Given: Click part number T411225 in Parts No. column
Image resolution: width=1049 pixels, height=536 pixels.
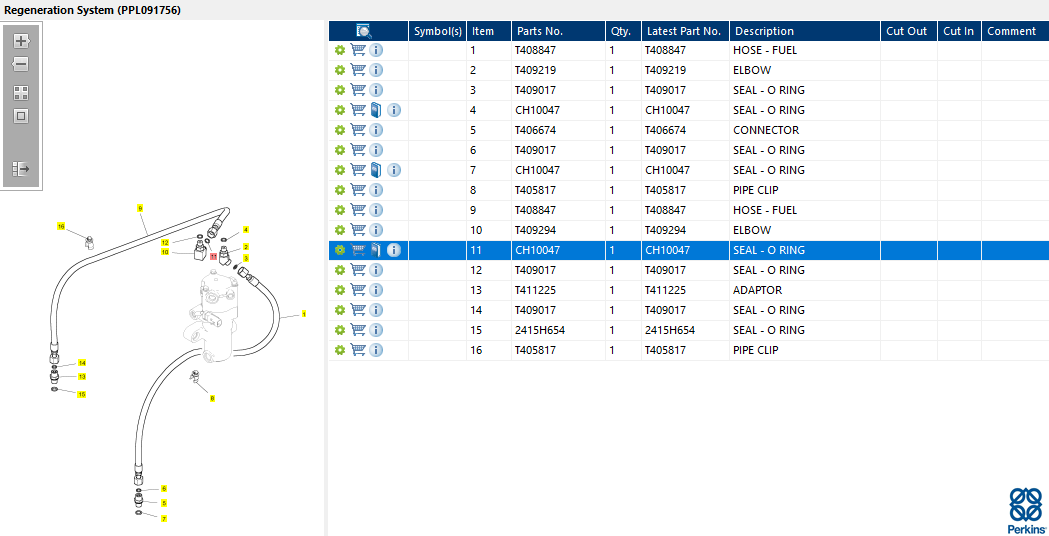Looking at the screenshot, I should click(x=535, y=290).
